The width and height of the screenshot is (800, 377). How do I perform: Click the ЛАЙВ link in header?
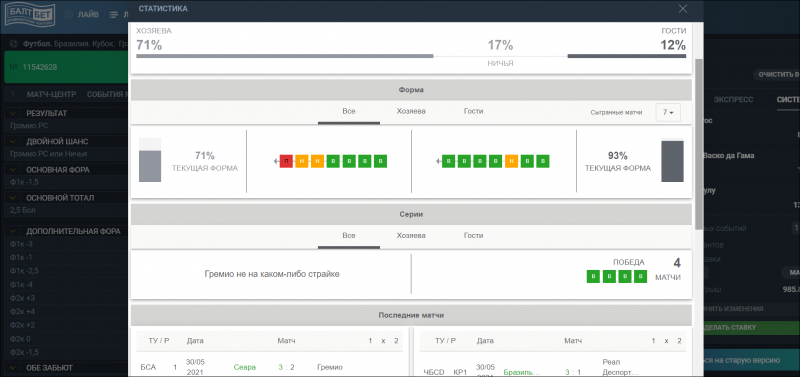click(88, 15)
